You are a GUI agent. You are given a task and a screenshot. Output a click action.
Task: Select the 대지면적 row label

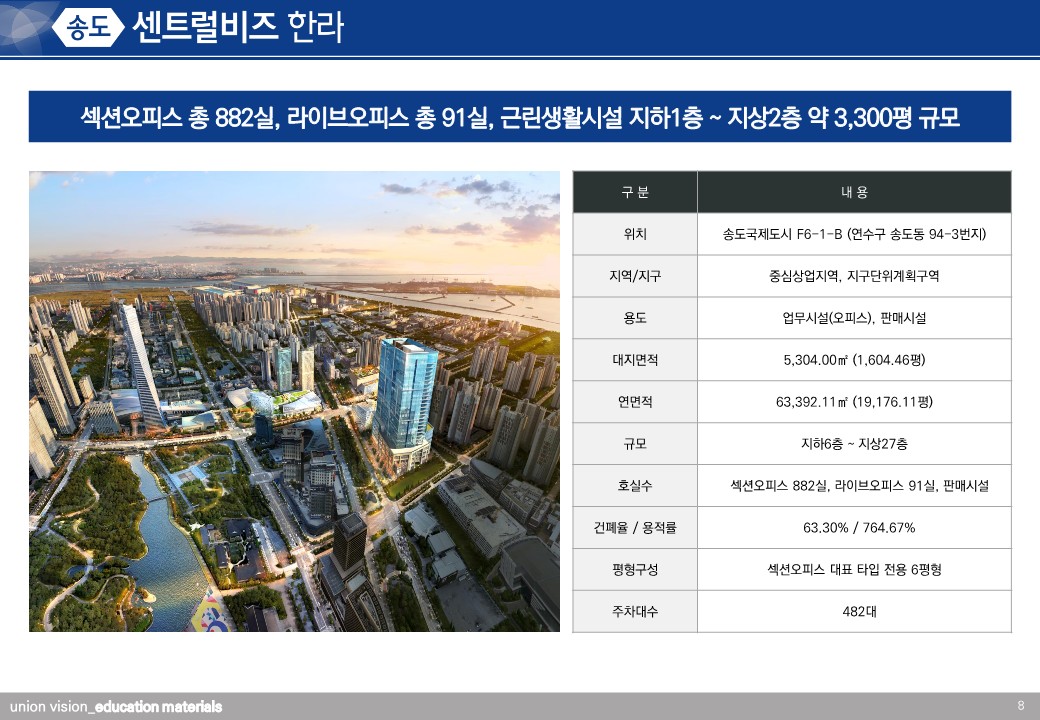click(x=635, y=360)
